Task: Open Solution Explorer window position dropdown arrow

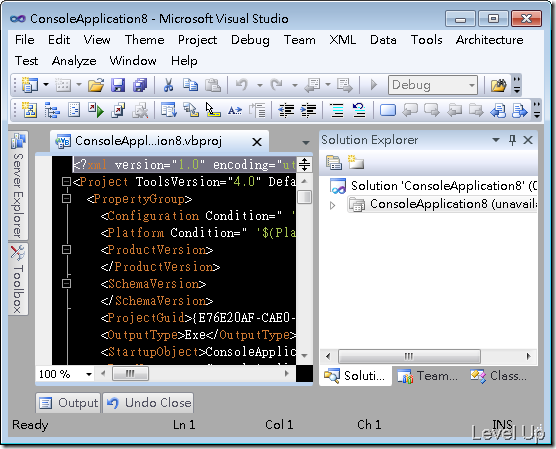Action: click(x=496, y=140)
